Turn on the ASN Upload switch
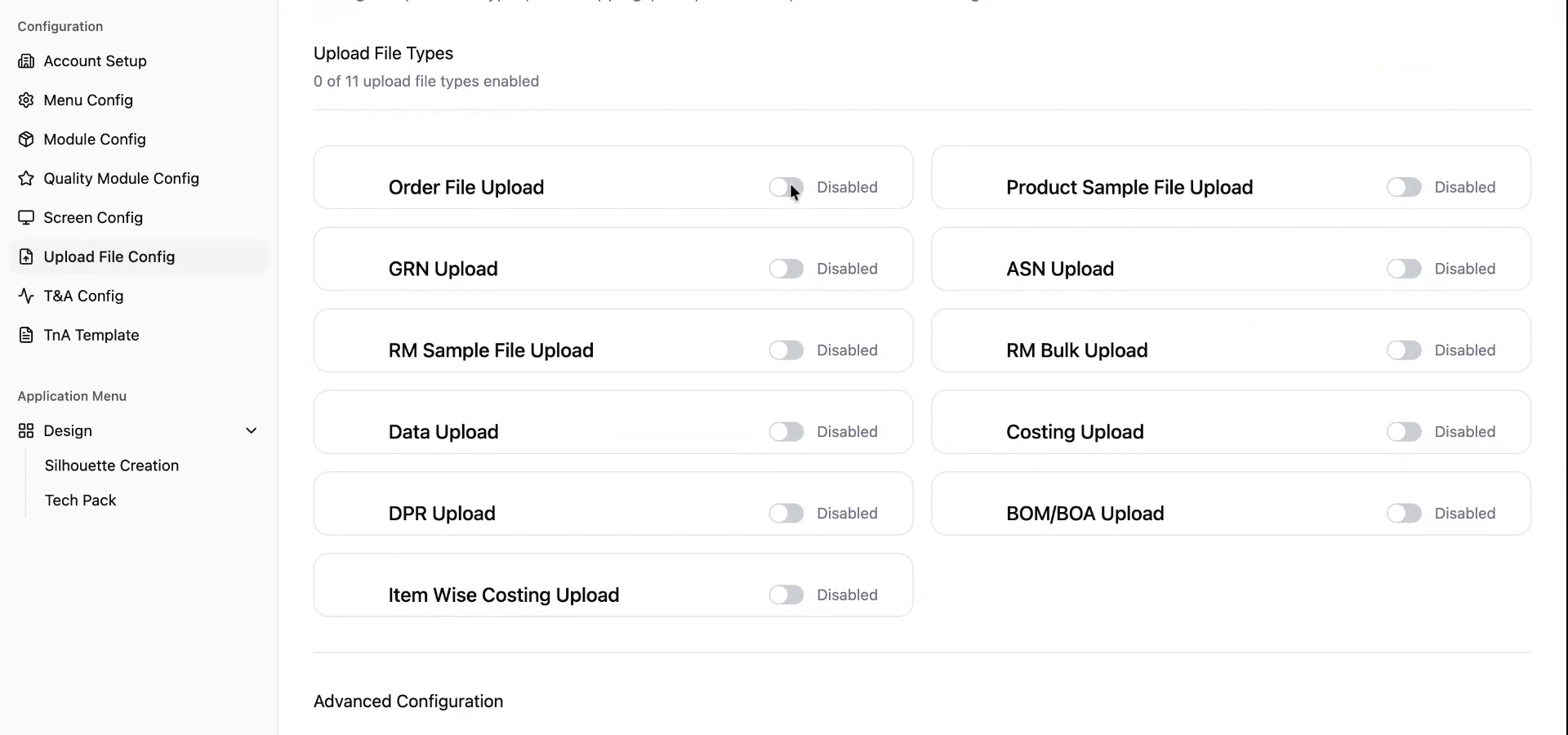Image resolution: width=1568 pixels, height=735 pixels. pos(1404,269)
